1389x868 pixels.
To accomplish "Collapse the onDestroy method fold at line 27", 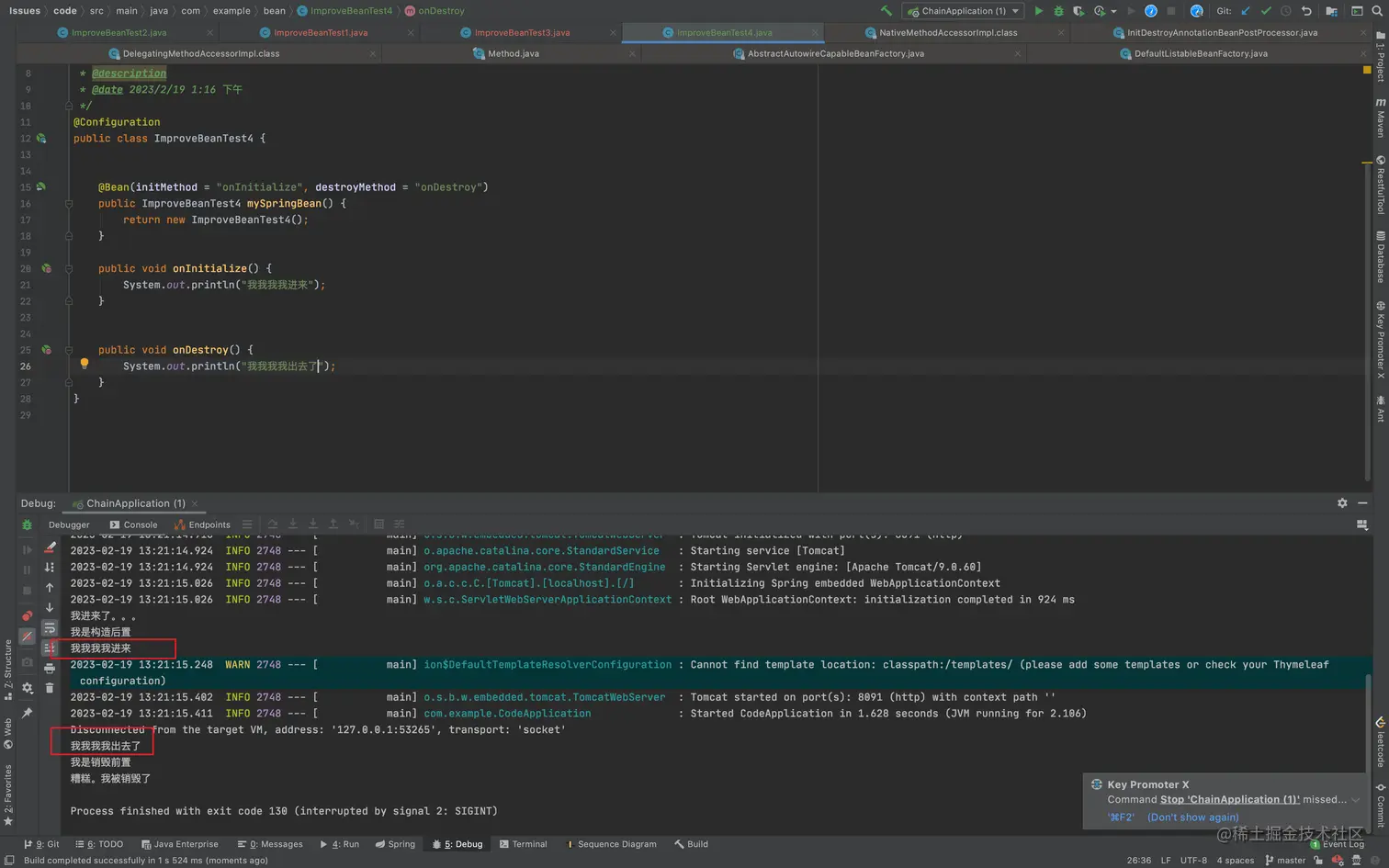I will pos(69,382).
